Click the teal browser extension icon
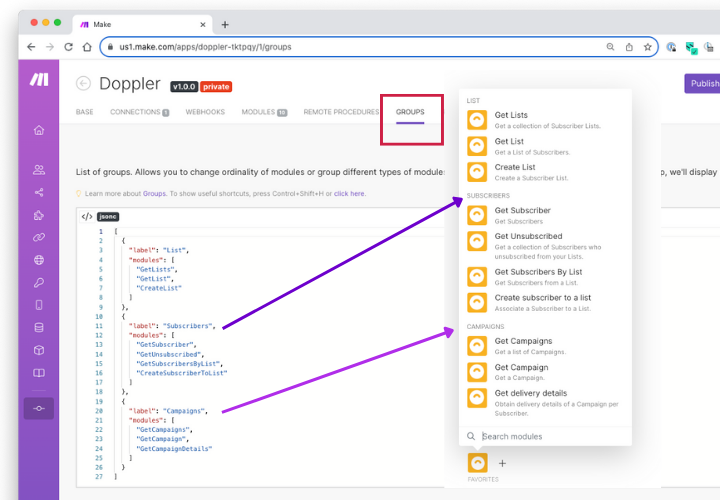The height and width of the screenshot is (500, 720). click(x=691, y=47)
